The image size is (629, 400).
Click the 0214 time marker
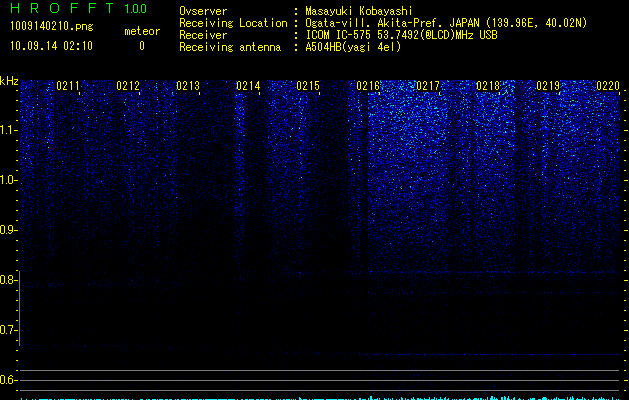click(x=248, y=86)
